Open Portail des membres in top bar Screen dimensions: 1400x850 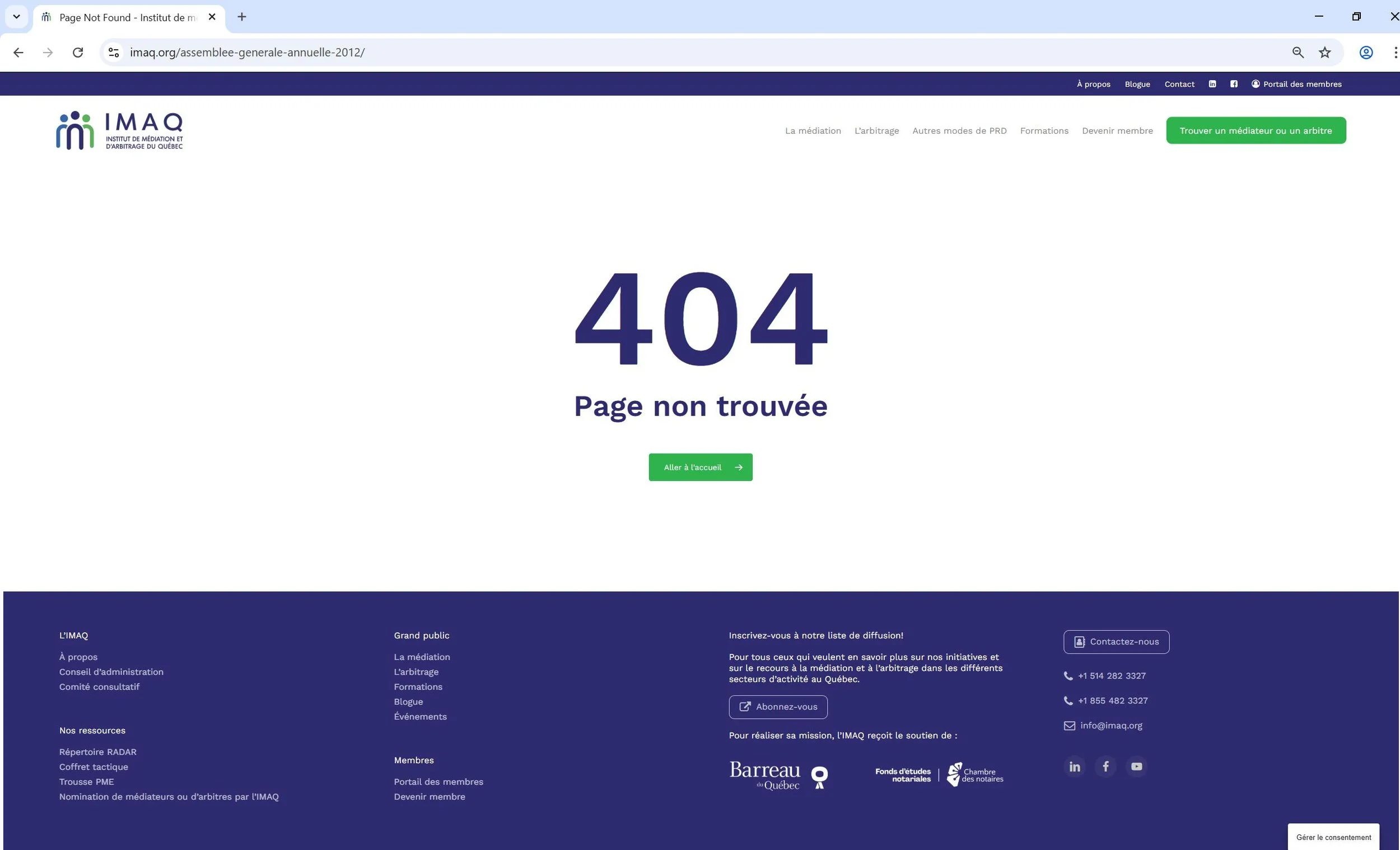[1296, 84]
